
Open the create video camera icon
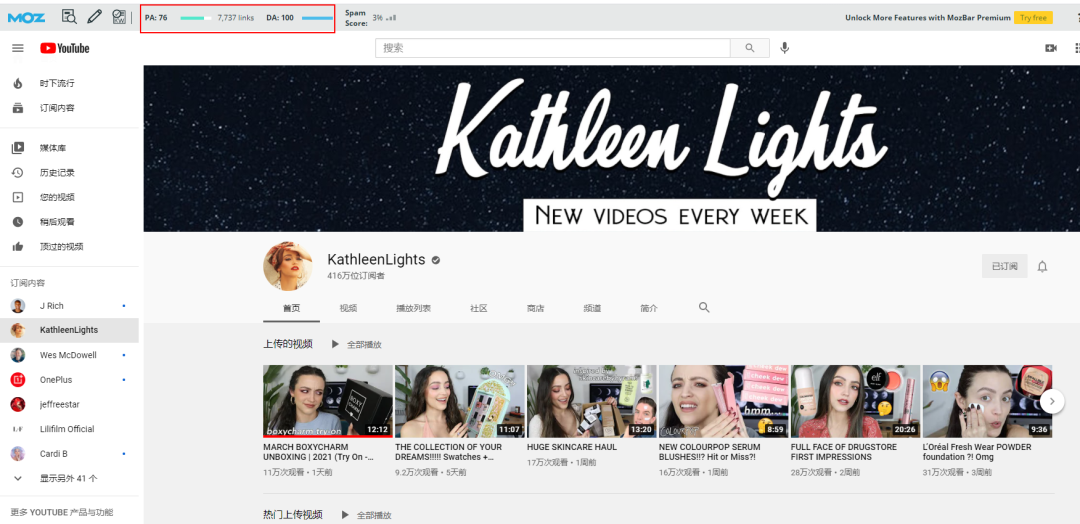pos(1050,48)
